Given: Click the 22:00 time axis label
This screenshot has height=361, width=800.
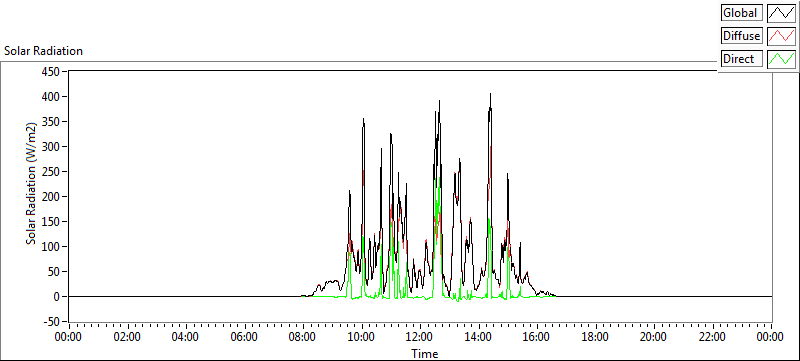Looking at the screenshot, I should 712,337.
